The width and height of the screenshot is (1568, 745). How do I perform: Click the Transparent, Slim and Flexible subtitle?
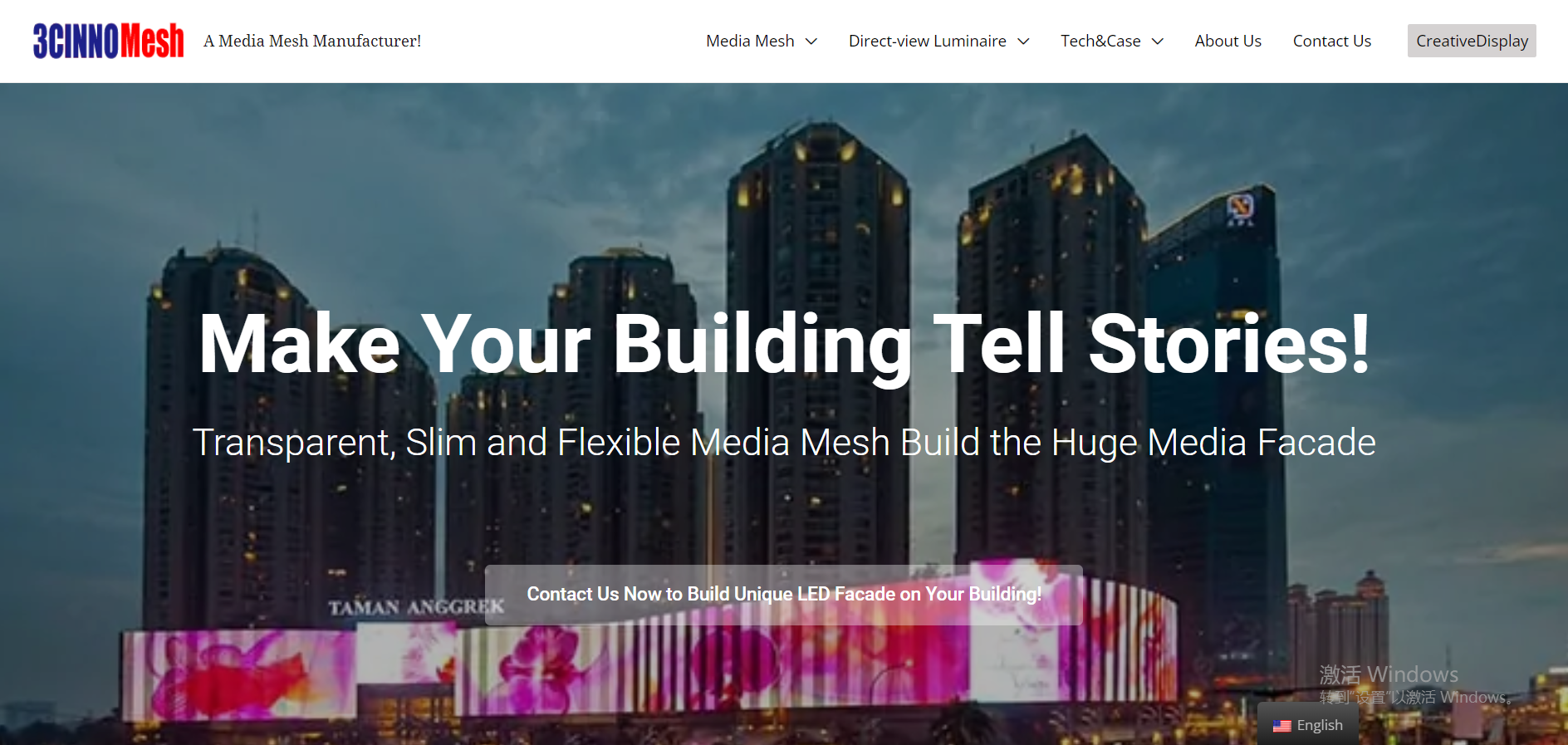pos(784,442)
